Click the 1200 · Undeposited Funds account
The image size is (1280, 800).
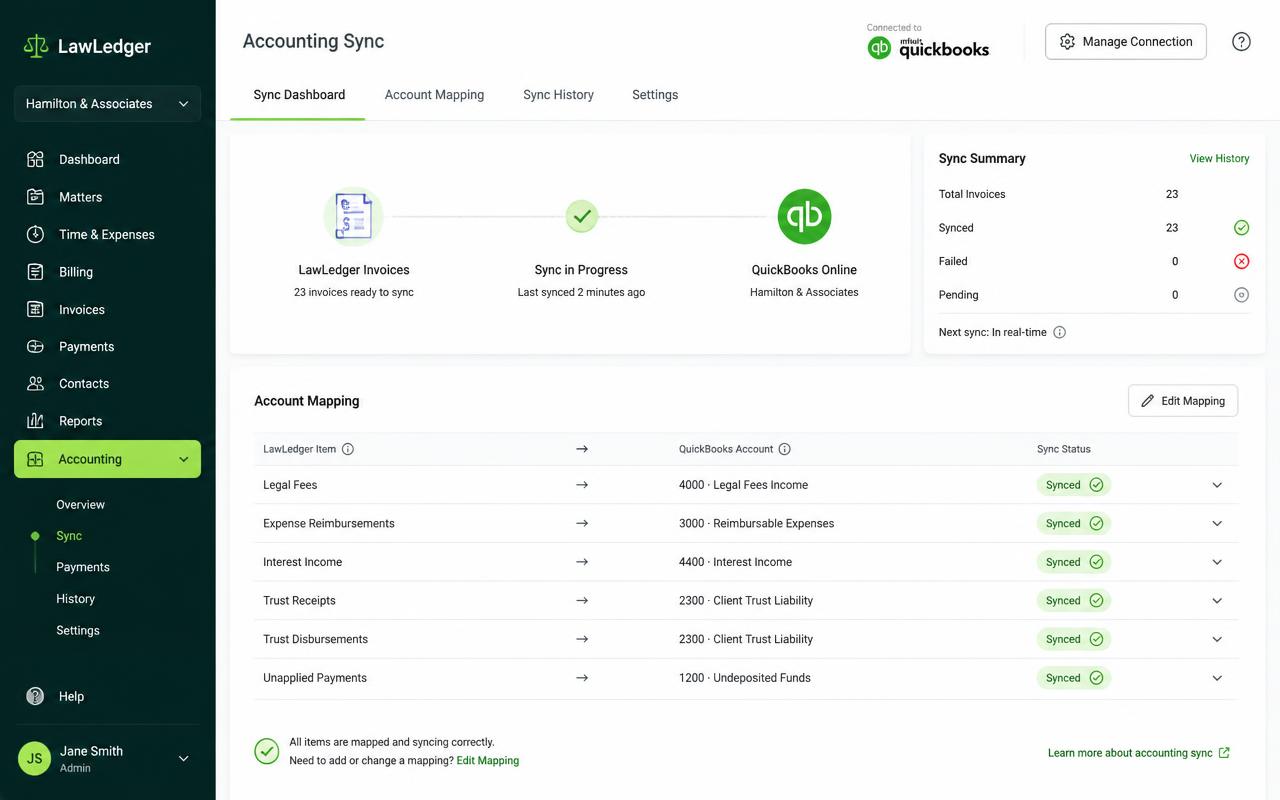[744, 678]
